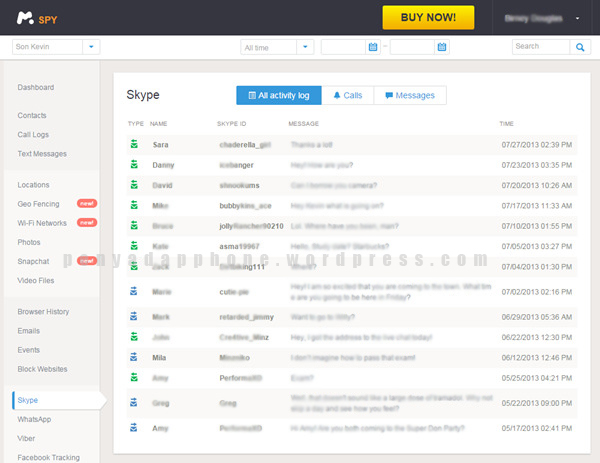Screen dimensions: 600x463
Task: Click the type icon in Sara's row
Action: pos(133,144)
